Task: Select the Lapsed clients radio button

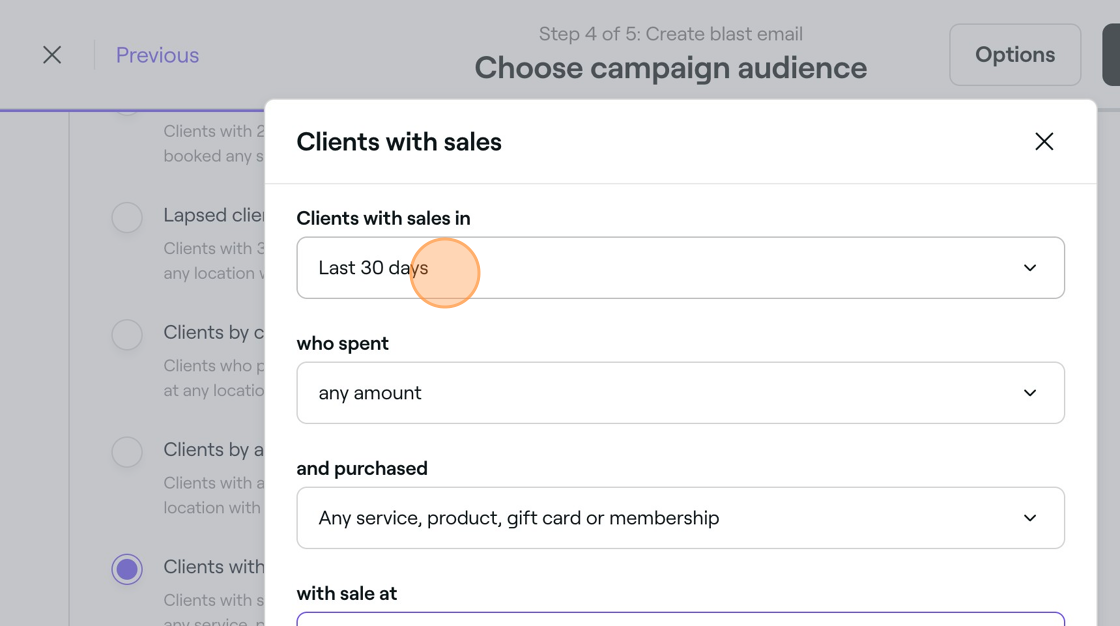Action: tap(127, 217)
